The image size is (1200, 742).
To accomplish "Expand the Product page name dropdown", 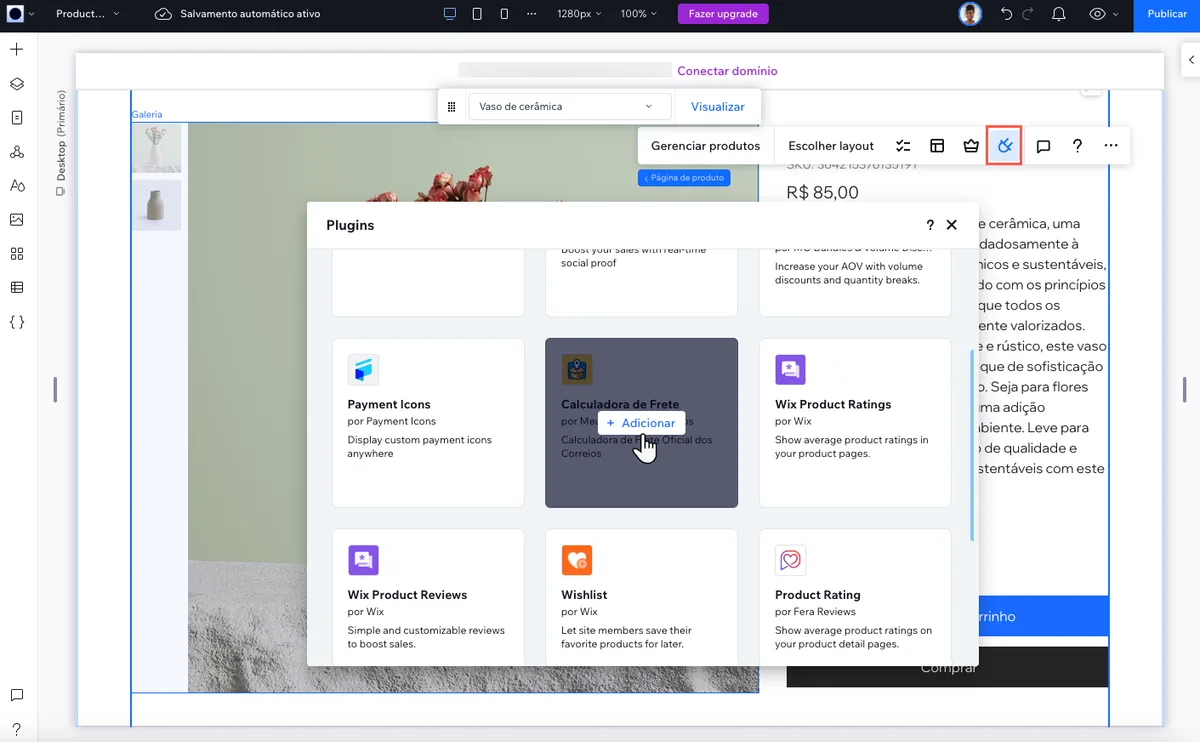I will 87,14.
